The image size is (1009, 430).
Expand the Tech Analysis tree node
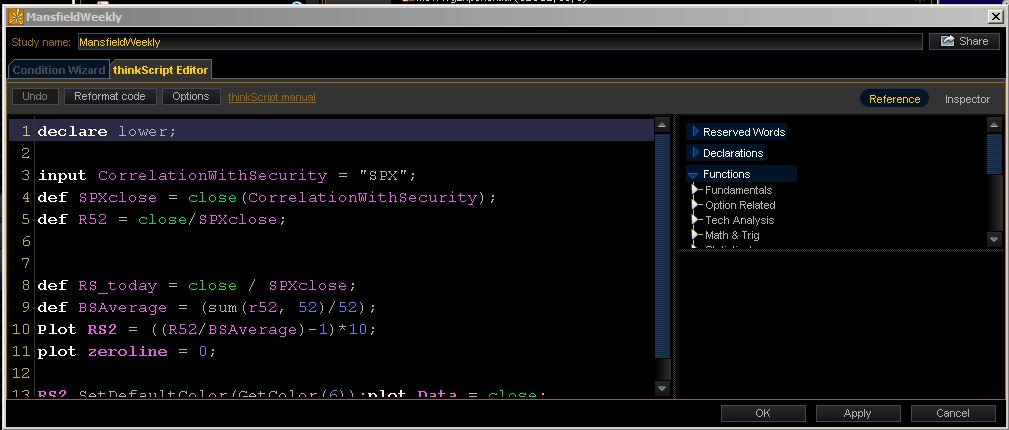[697, 220]
